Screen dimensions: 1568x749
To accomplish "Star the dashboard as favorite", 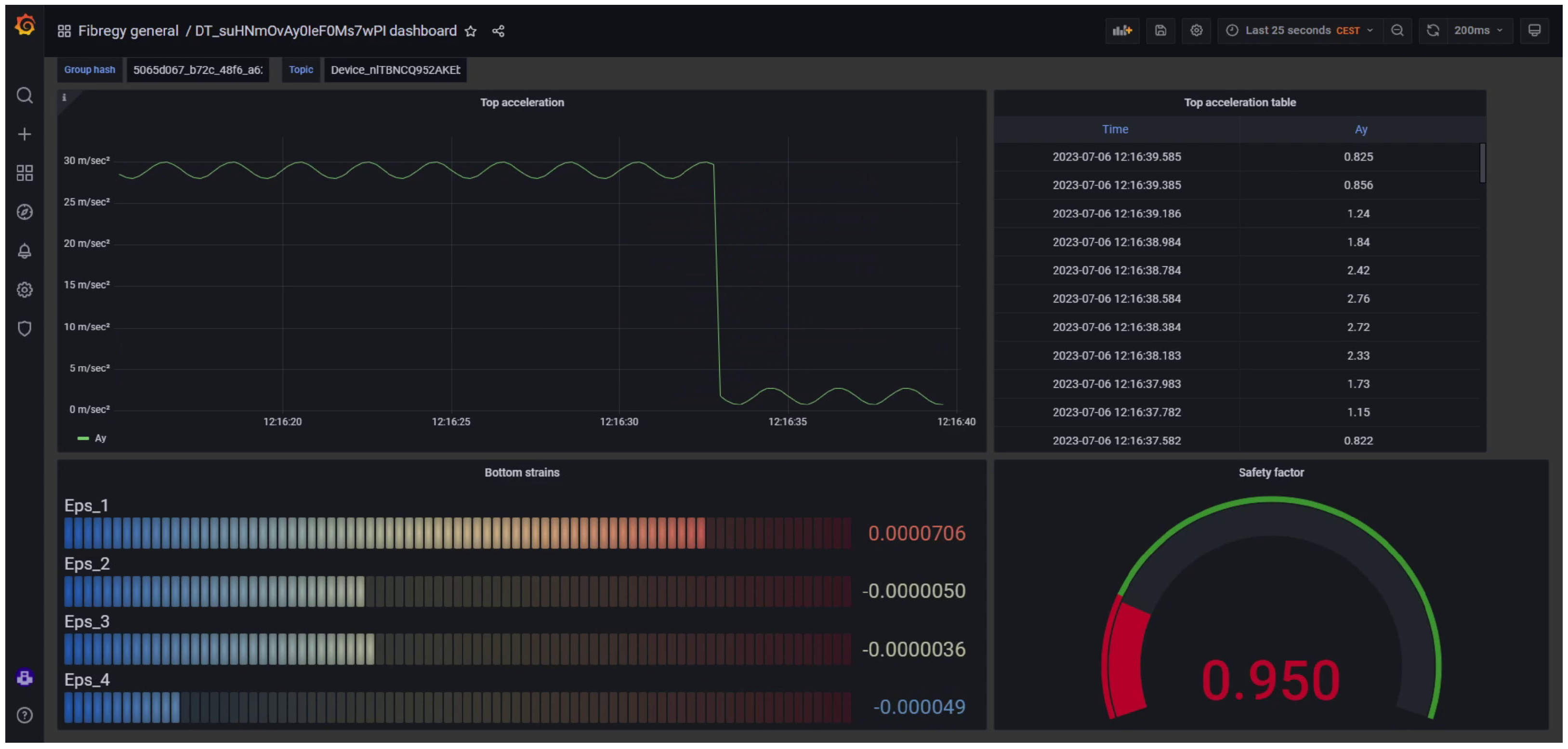I will (x=471, y=31).
